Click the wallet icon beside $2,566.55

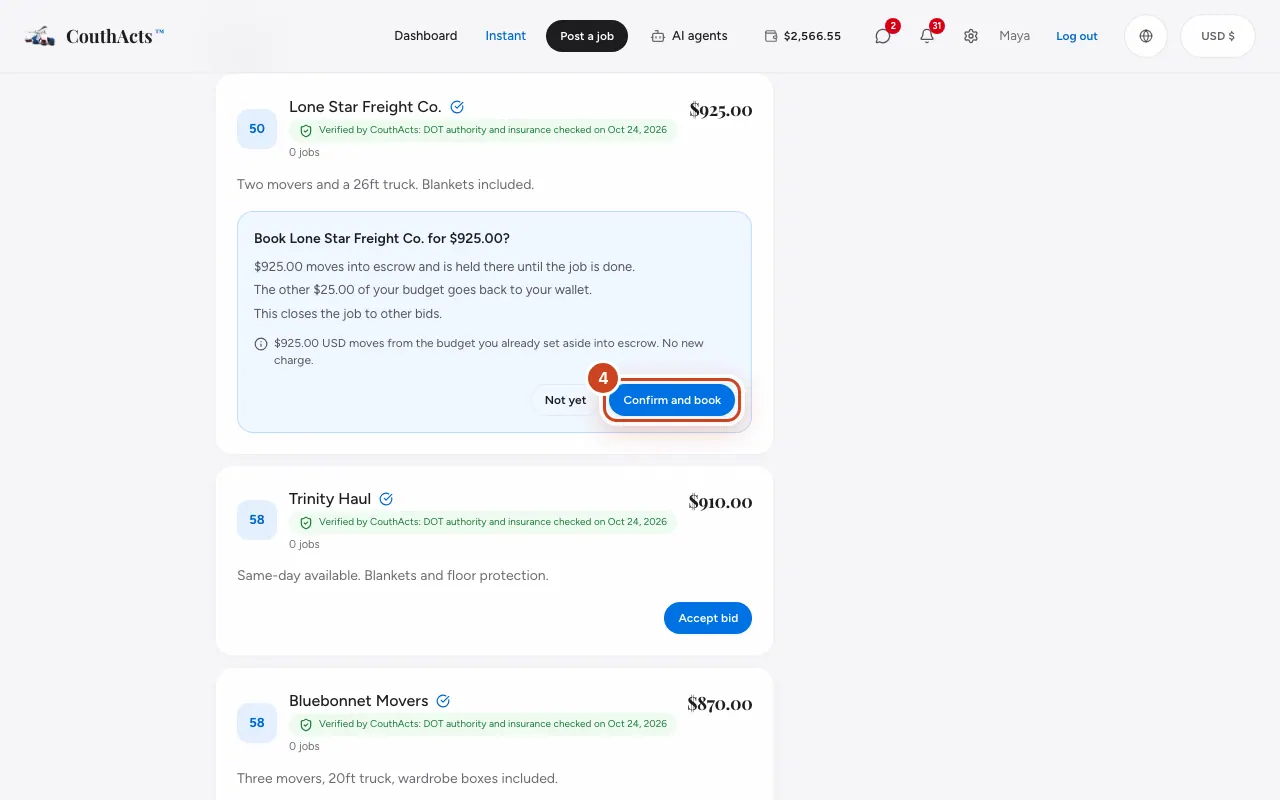(771, 36)
